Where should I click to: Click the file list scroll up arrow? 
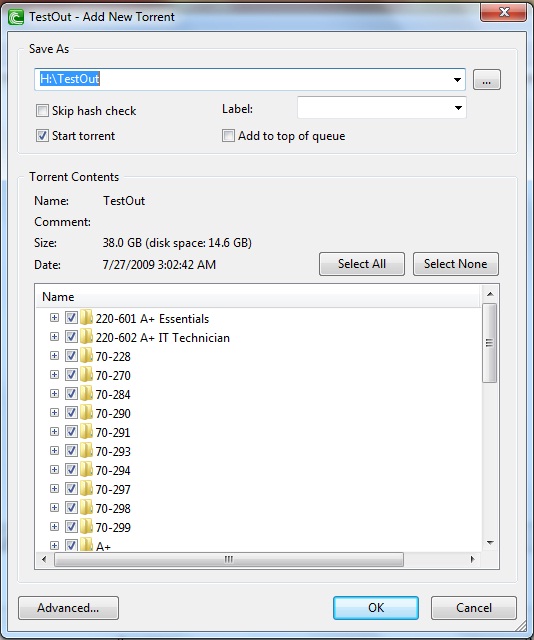490,294
